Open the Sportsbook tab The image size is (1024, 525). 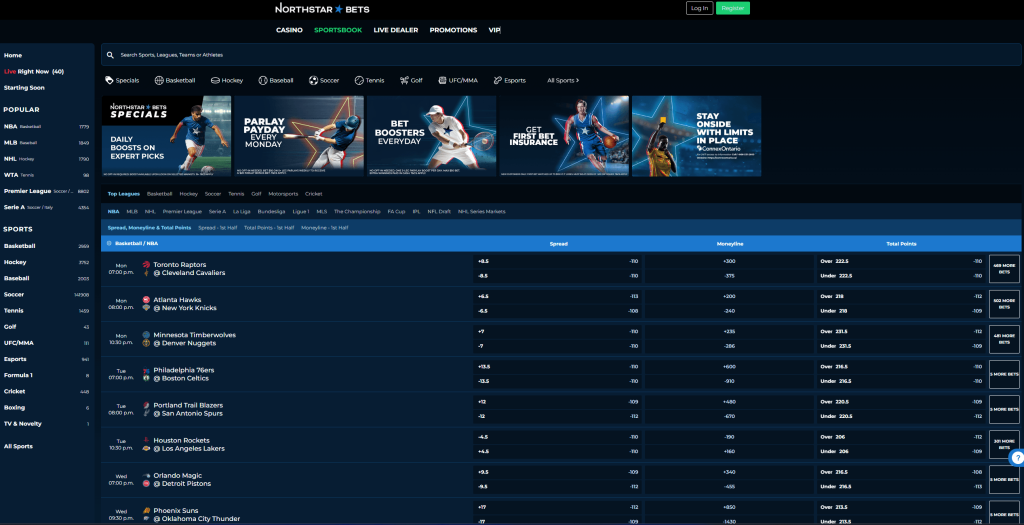coord(338,30)
